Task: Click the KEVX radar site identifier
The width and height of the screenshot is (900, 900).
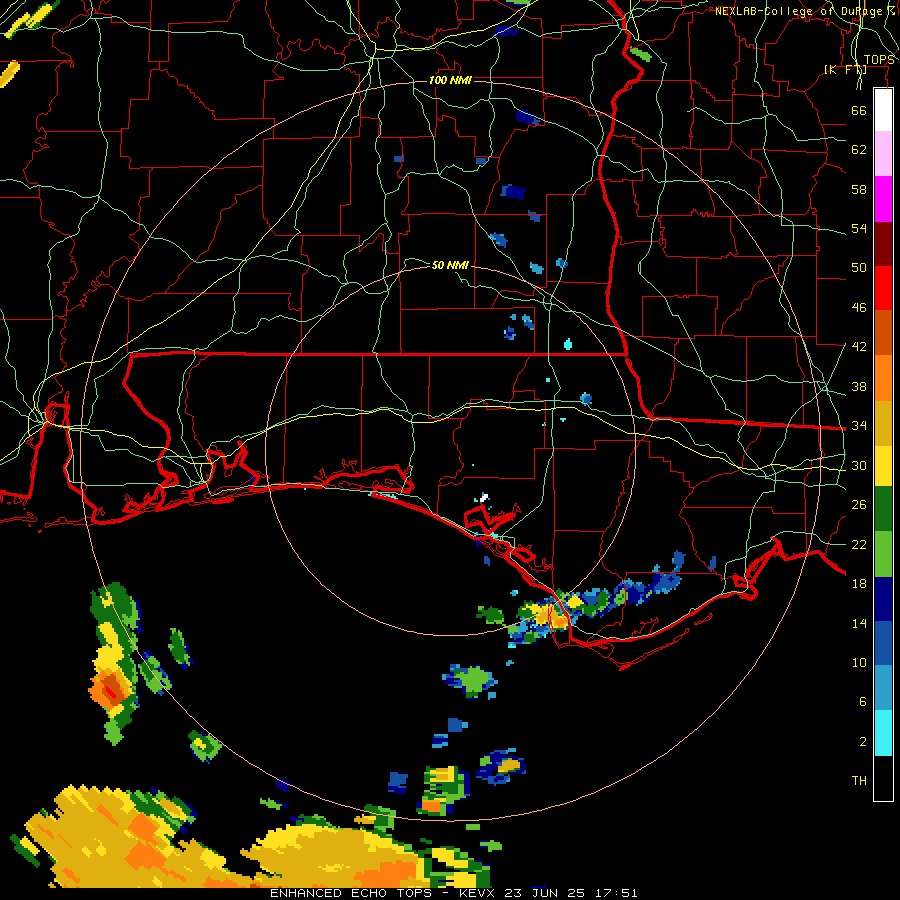Action: click(479, 893)
